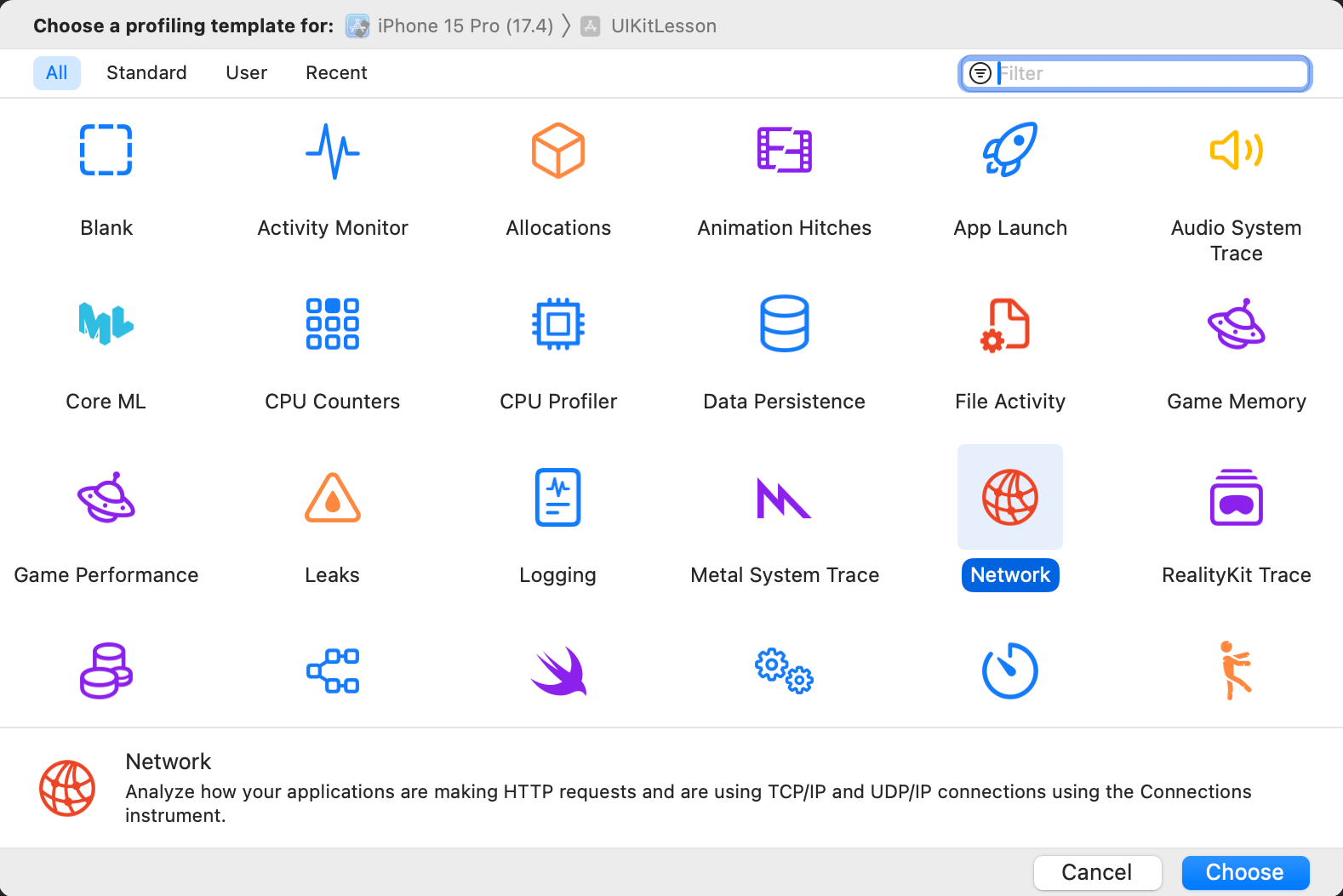Screen dimensions: 1343x896
Task: Select the purple stacked-database template icon
Action: click(106, 671)
